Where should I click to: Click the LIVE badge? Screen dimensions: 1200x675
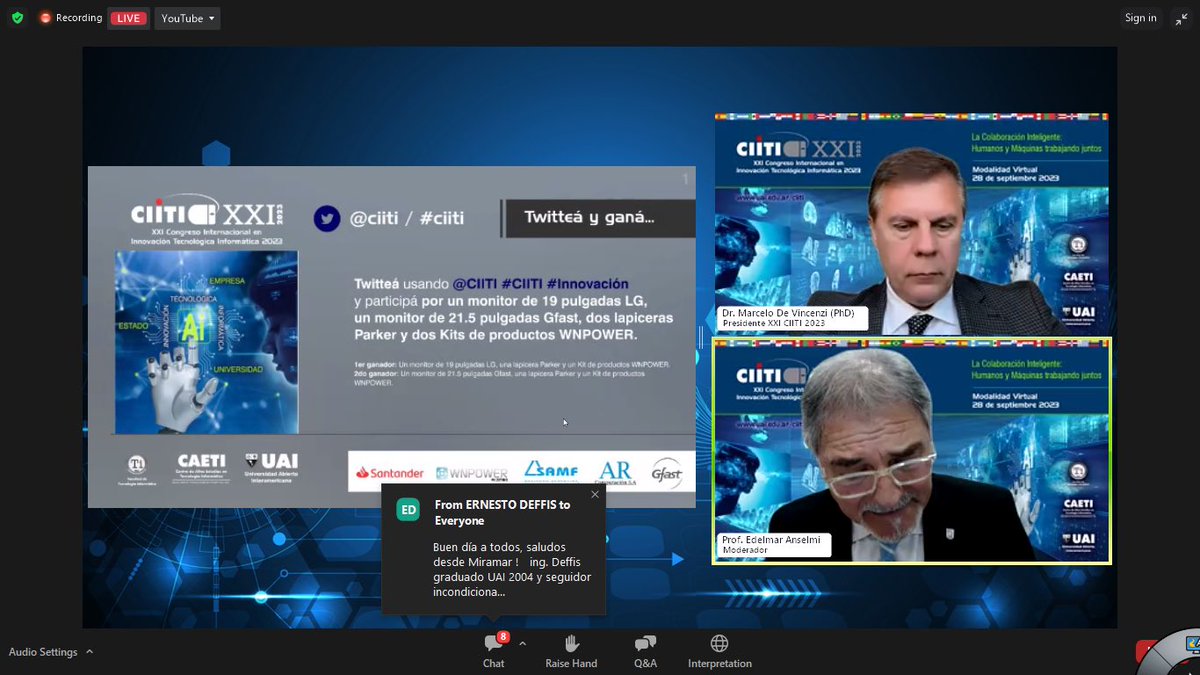(128, 18)
